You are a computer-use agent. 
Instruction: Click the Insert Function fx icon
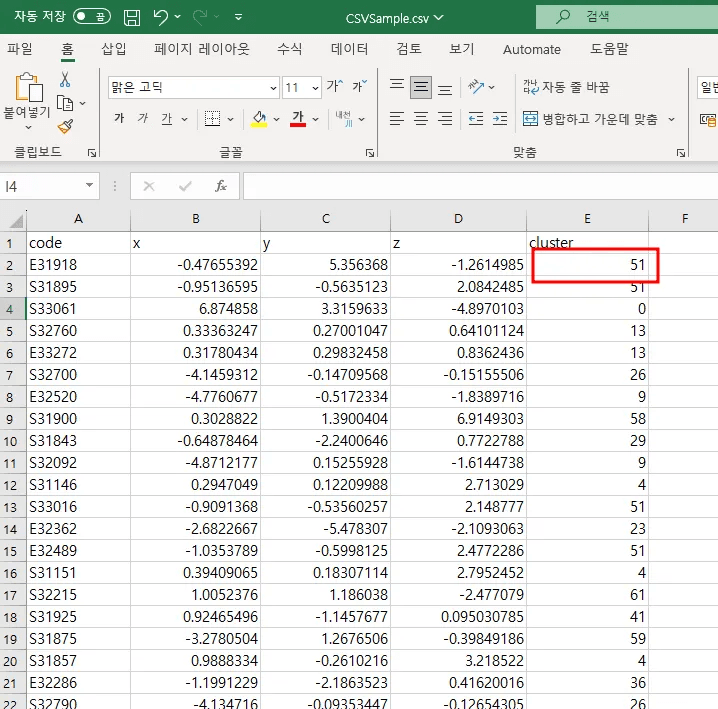(221, 186)
